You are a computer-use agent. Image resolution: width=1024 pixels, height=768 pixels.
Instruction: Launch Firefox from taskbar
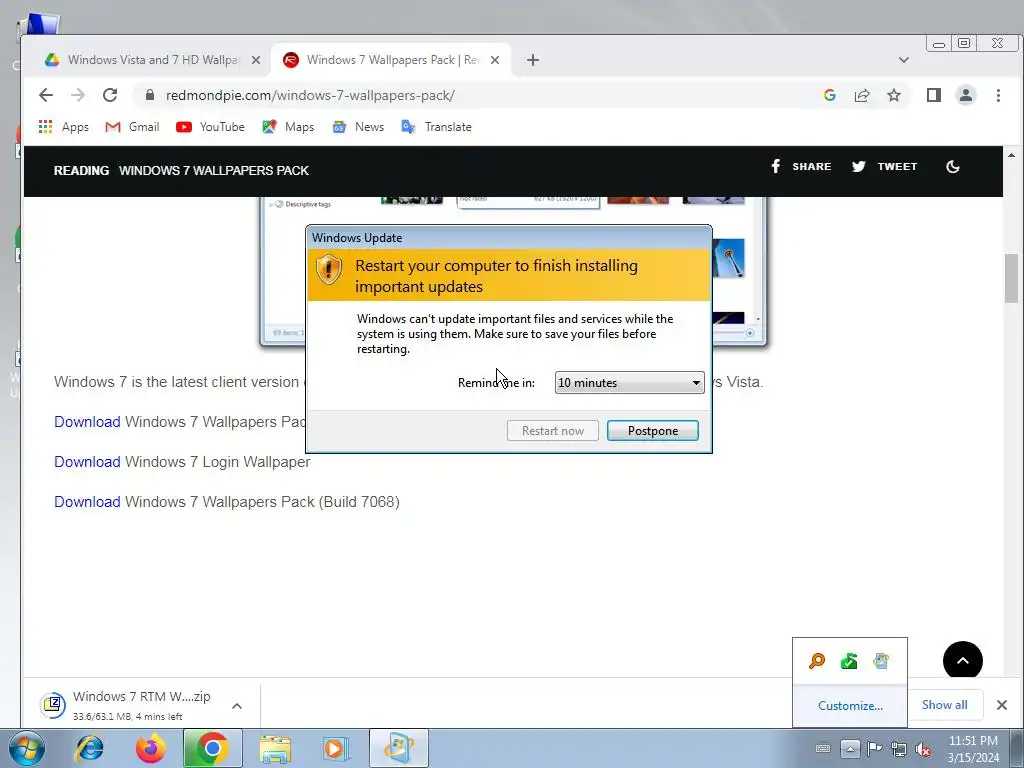click(150, 748)
